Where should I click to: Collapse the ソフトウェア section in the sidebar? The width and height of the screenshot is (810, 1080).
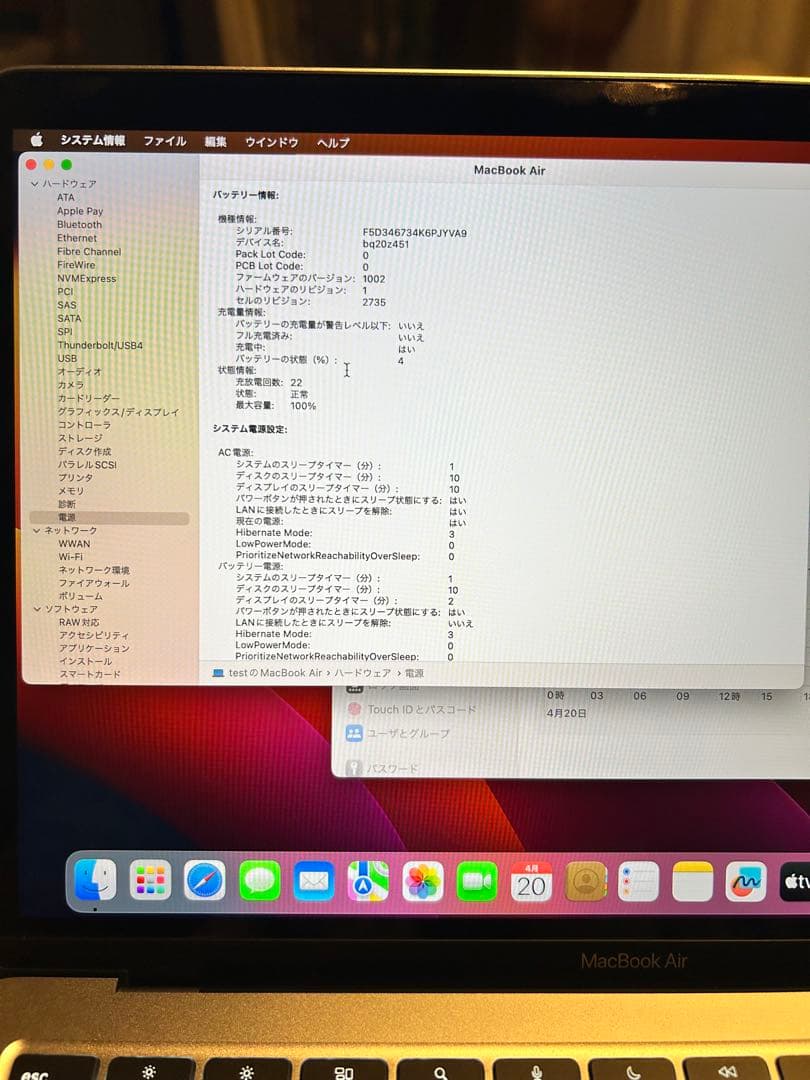click(x=35, y=608)
